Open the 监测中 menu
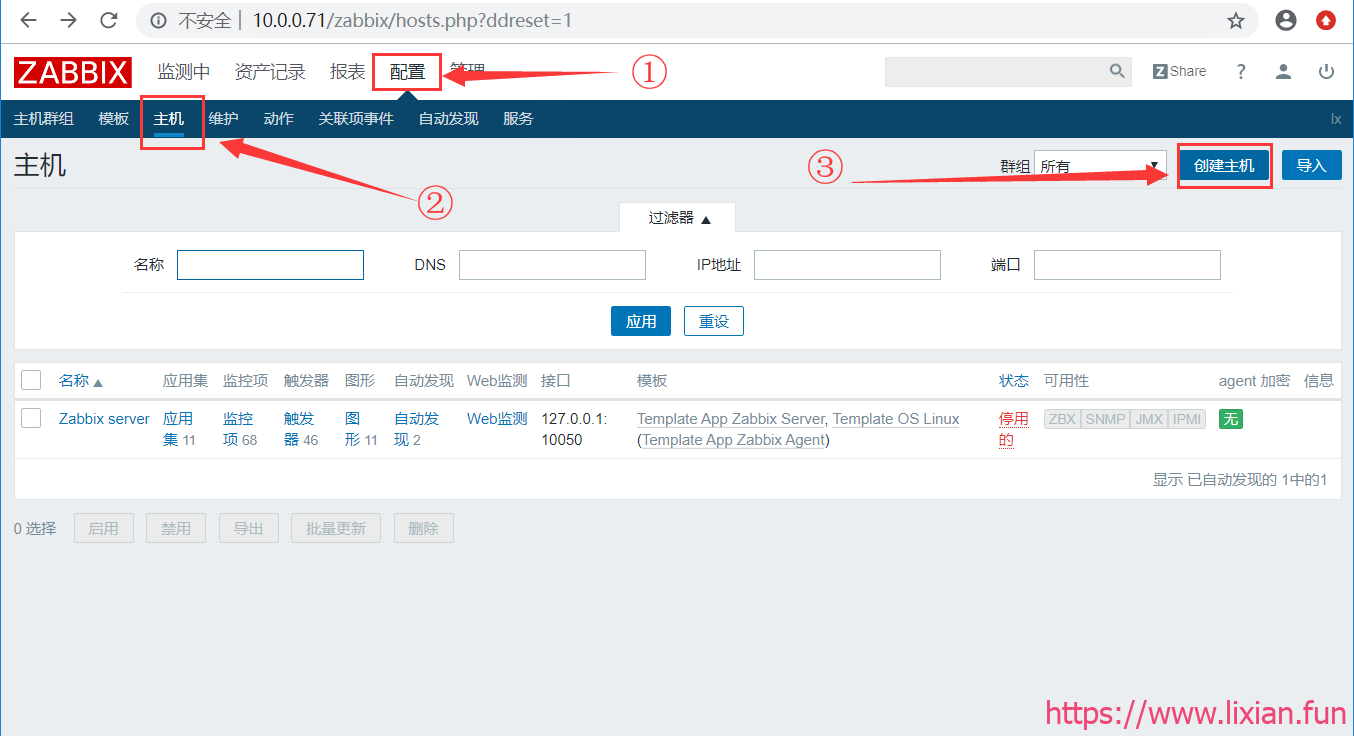 point(184,72)
